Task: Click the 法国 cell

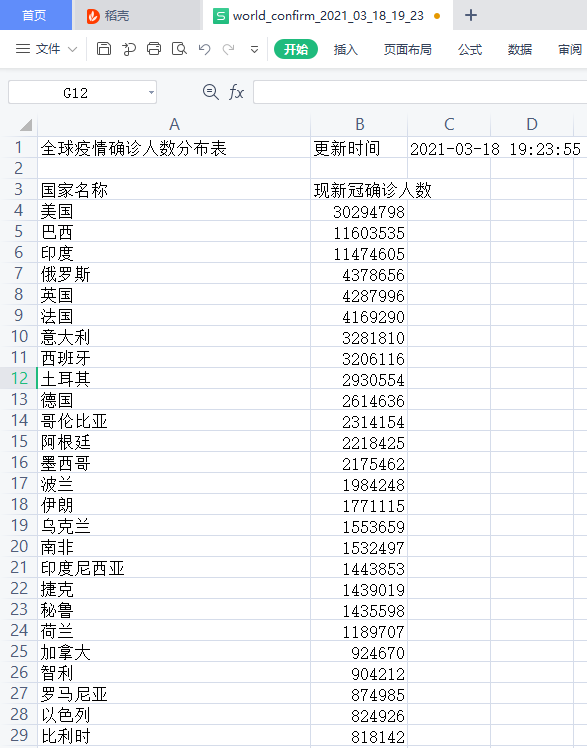Action: pos(174,316)
